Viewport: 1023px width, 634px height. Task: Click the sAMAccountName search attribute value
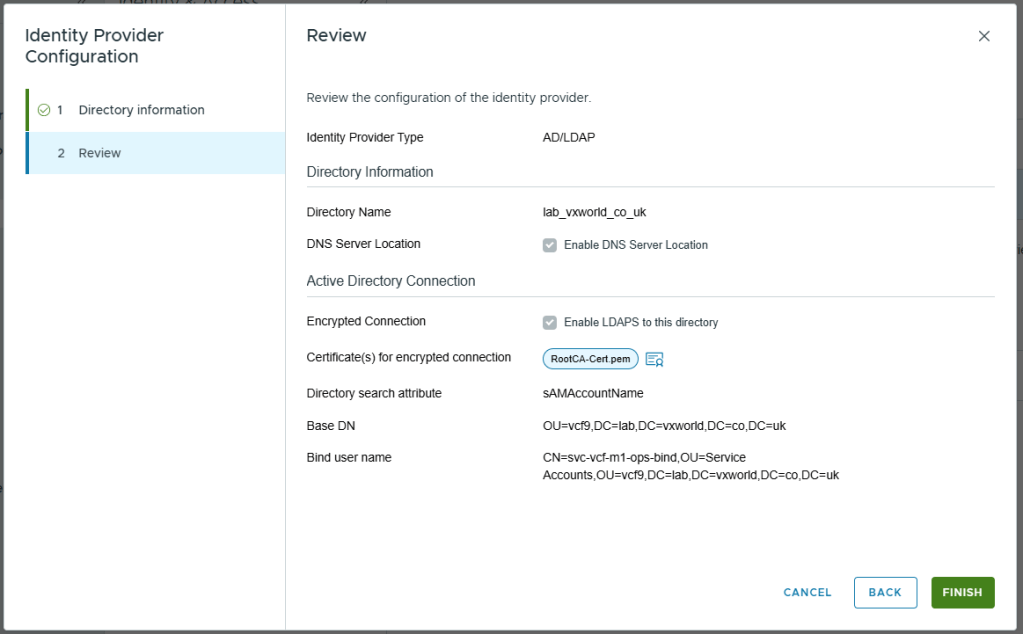[x=593, y=393]
